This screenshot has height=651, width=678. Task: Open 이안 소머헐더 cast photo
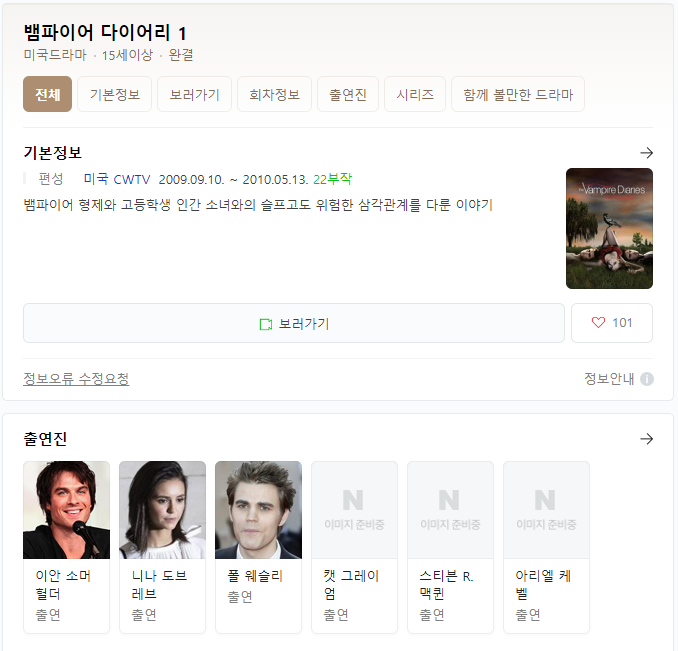click(66, 510)
